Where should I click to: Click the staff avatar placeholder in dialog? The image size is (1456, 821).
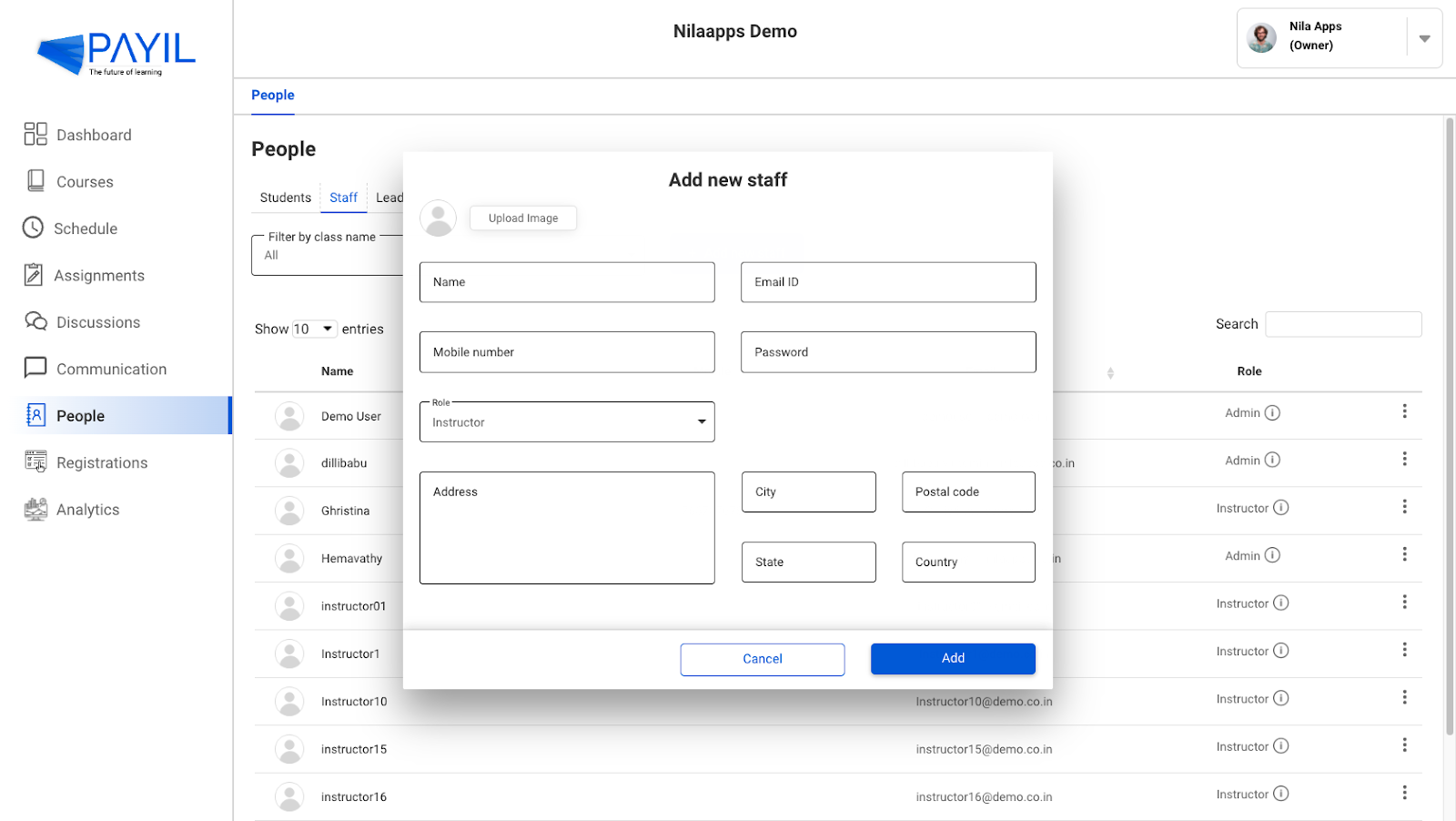438,218
